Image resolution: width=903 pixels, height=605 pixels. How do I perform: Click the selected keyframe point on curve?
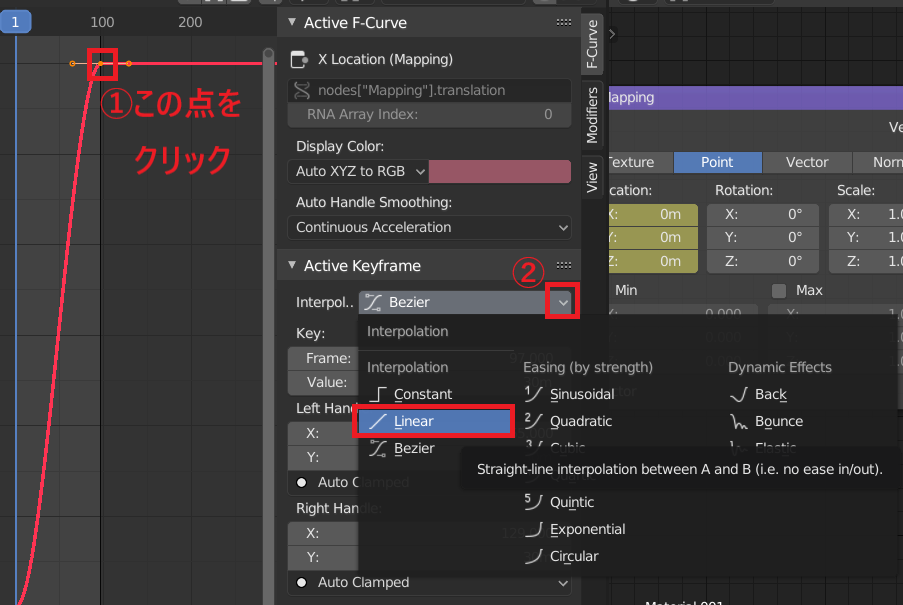(x=101, y=63)
